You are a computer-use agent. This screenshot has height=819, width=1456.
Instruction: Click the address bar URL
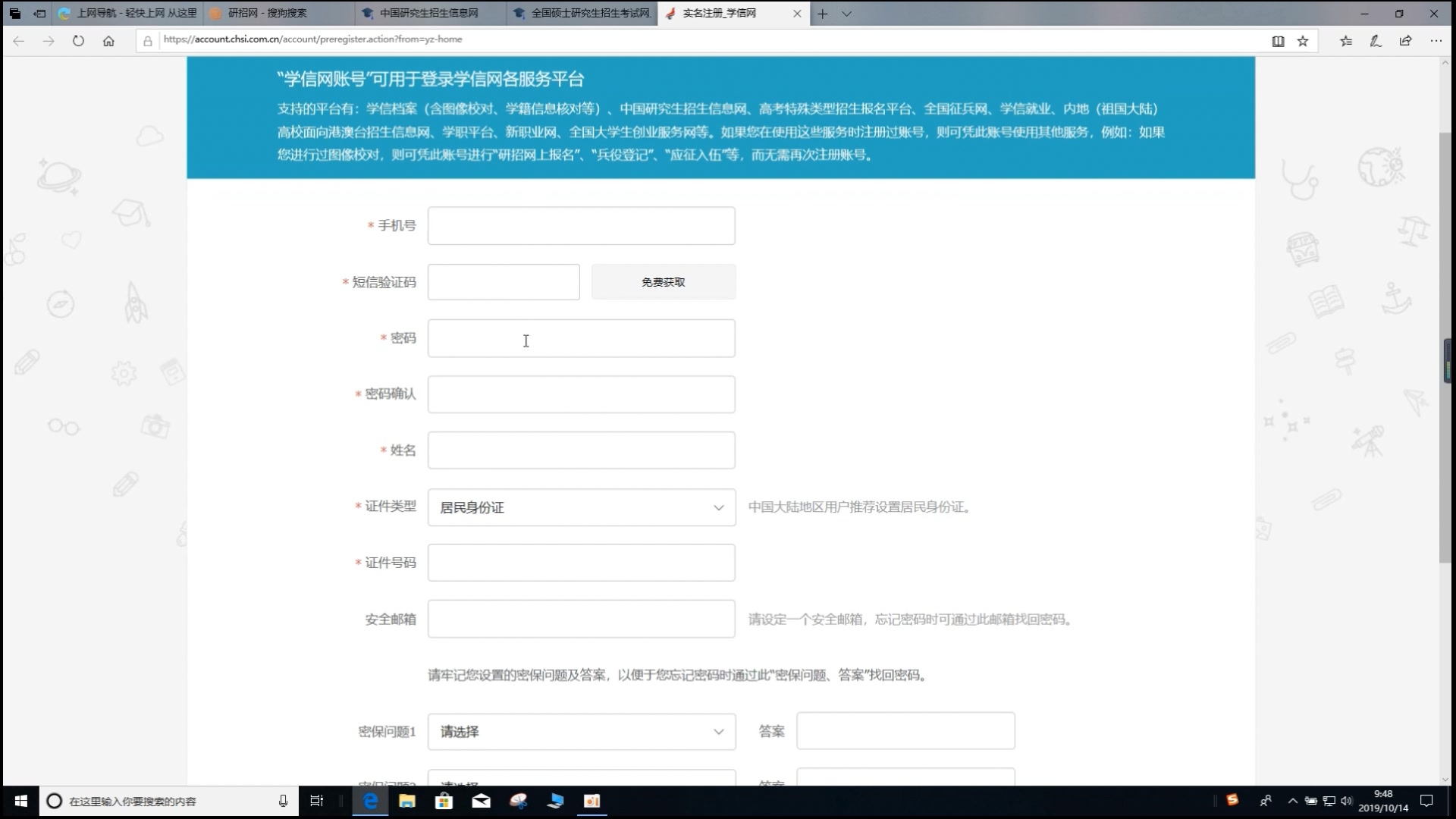click(312, 39)
